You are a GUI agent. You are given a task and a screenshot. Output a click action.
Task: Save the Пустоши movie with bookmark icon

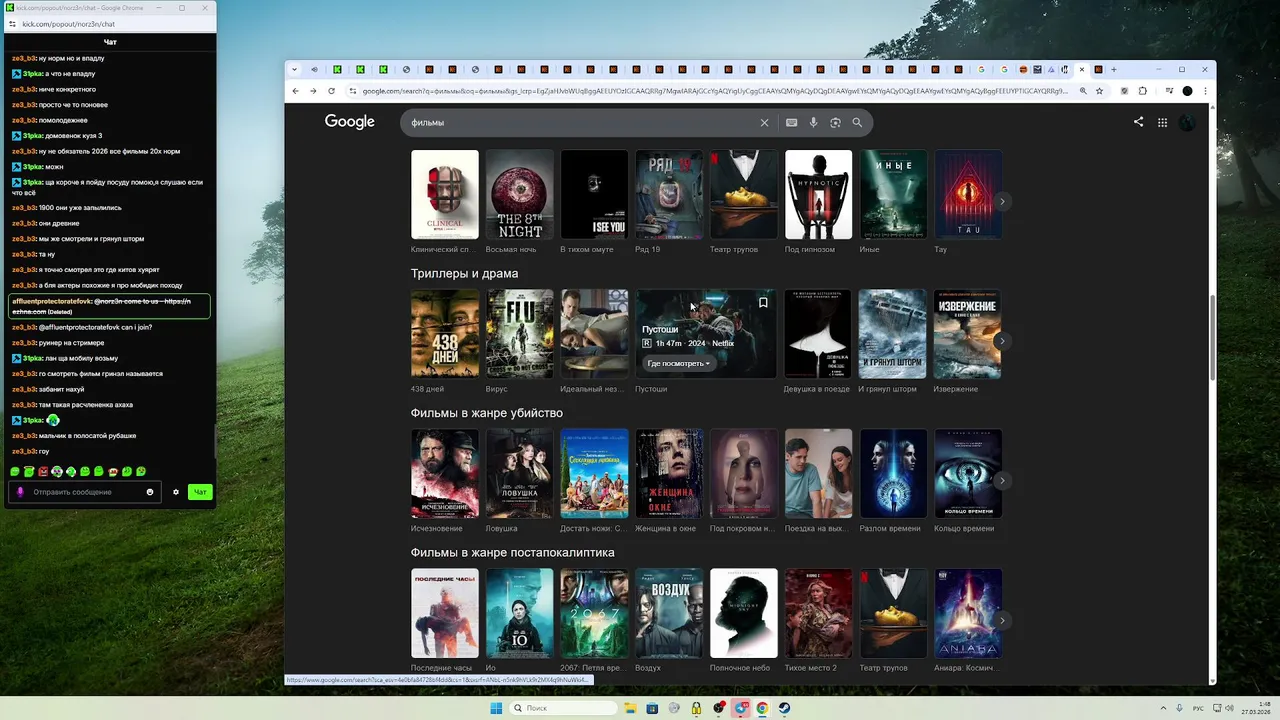[763, 302]
